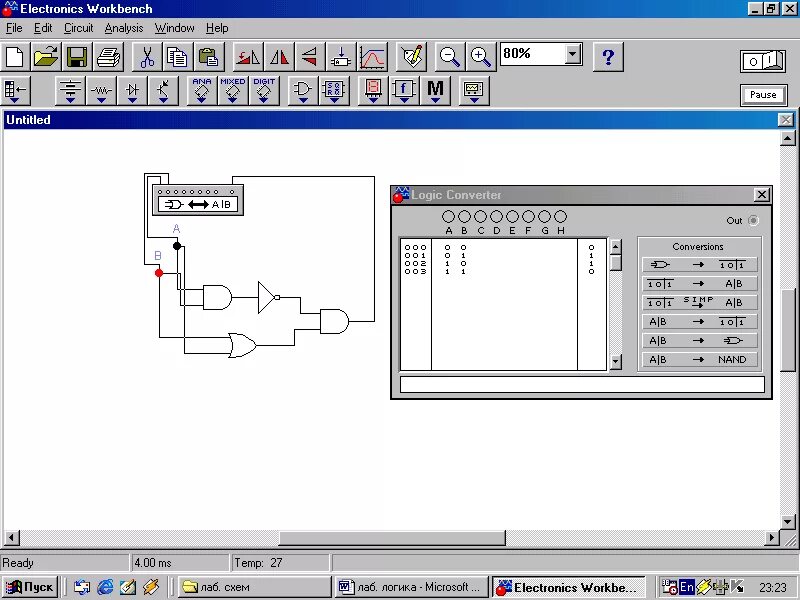This screenshot has height=600, width=800.
Task: Click the Boolean expression input field
Action: (x=582, y=384)
